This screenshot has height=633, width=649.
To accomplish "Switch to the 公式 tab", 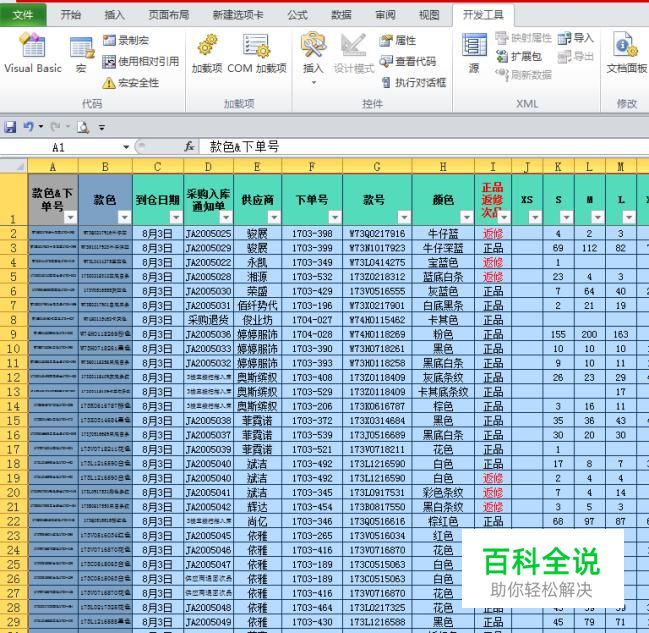I will [x=298, y=15].
